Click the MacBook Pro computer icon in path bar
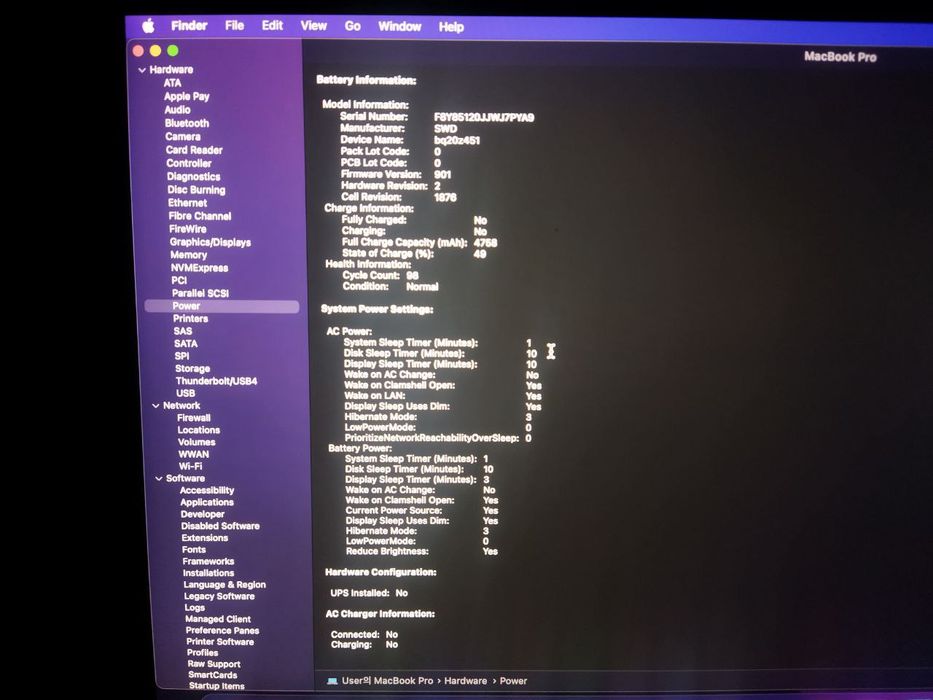Image resolution: width=933 pixels, height=700 pixels. point(332,680)
